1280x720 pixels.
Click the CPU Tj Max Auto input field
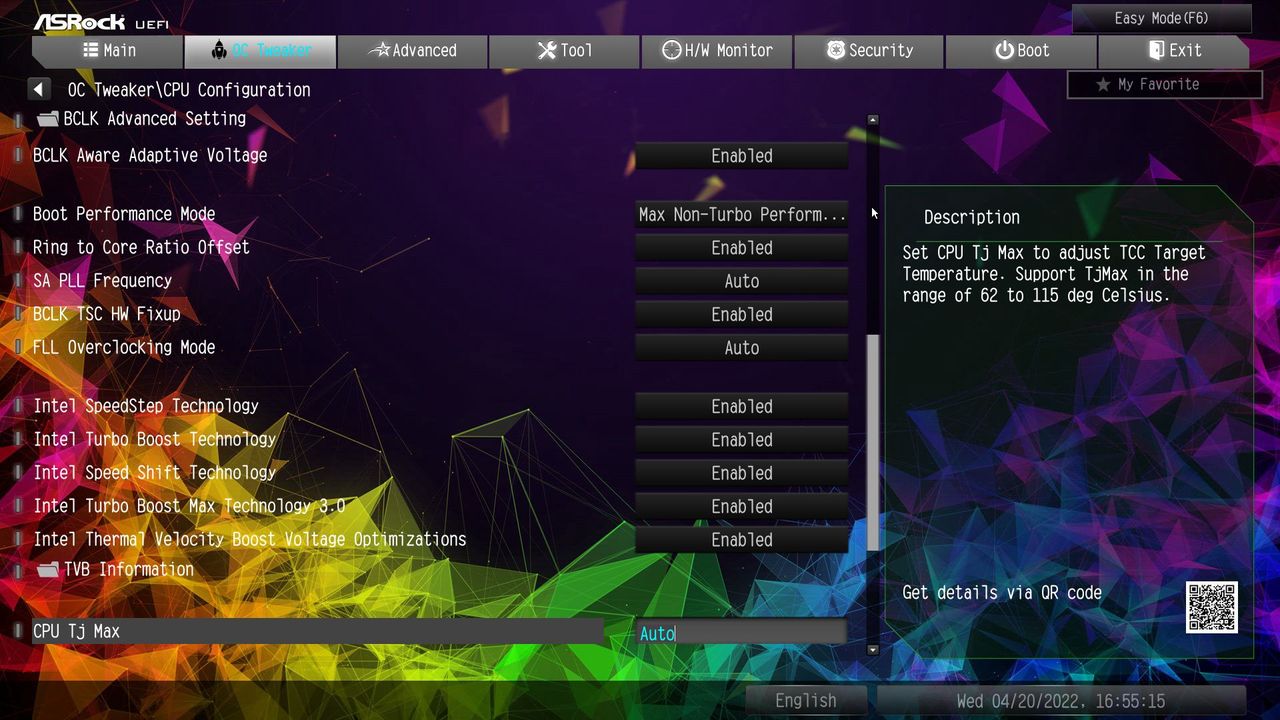point(742,633)
